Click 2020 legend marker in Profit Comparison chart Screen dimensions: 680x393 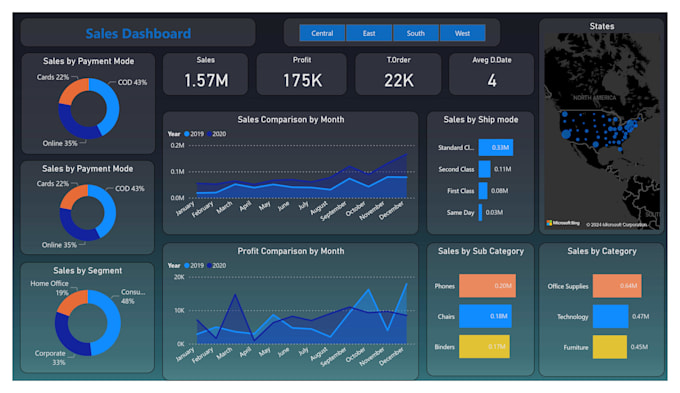(x=209, y=265)
